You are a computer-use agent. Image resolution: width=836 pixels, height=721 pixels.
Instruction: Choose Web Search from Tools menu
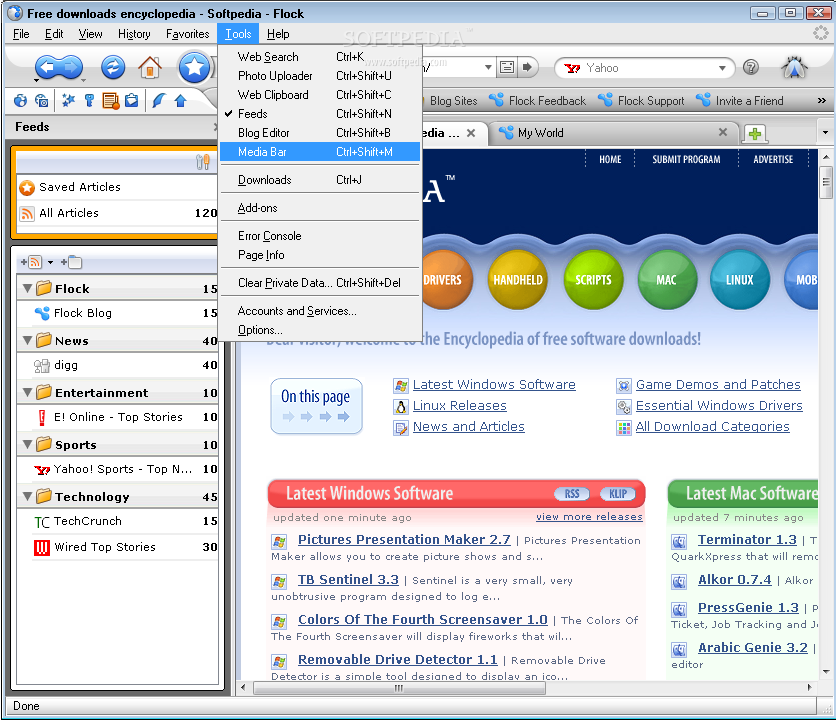320,57
